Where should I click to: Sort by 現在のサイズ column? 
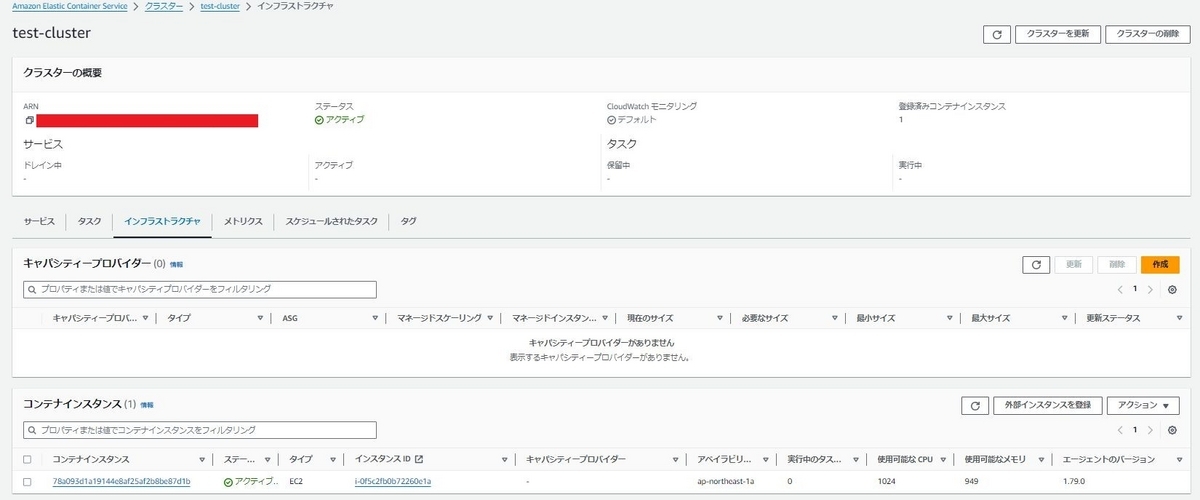[719, 318]
